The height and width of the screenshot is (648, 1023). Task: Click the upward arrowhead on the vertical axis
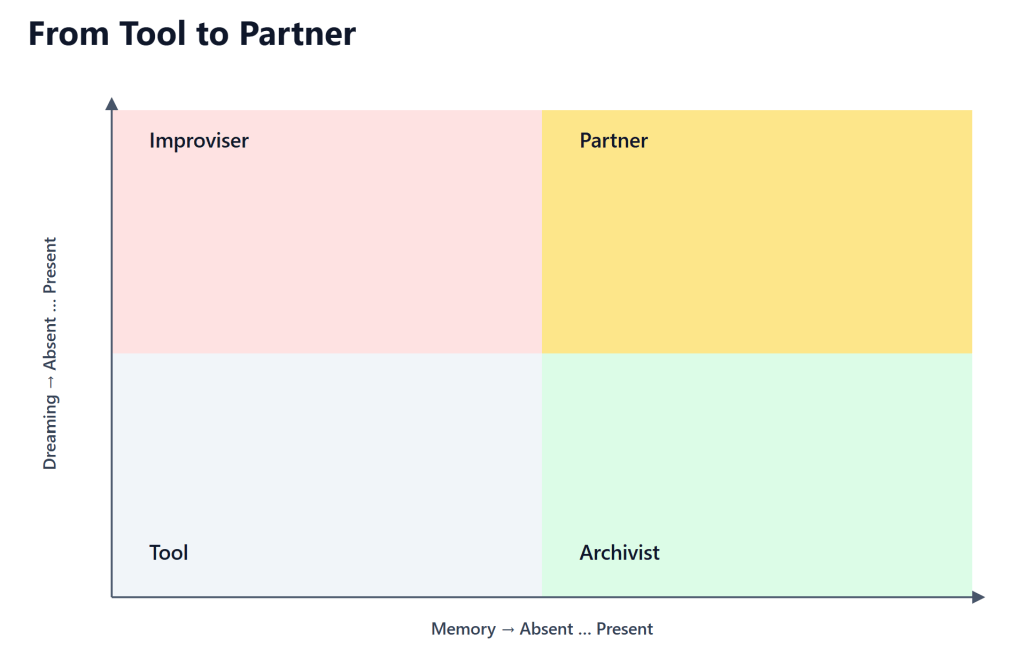coord(111,103)
